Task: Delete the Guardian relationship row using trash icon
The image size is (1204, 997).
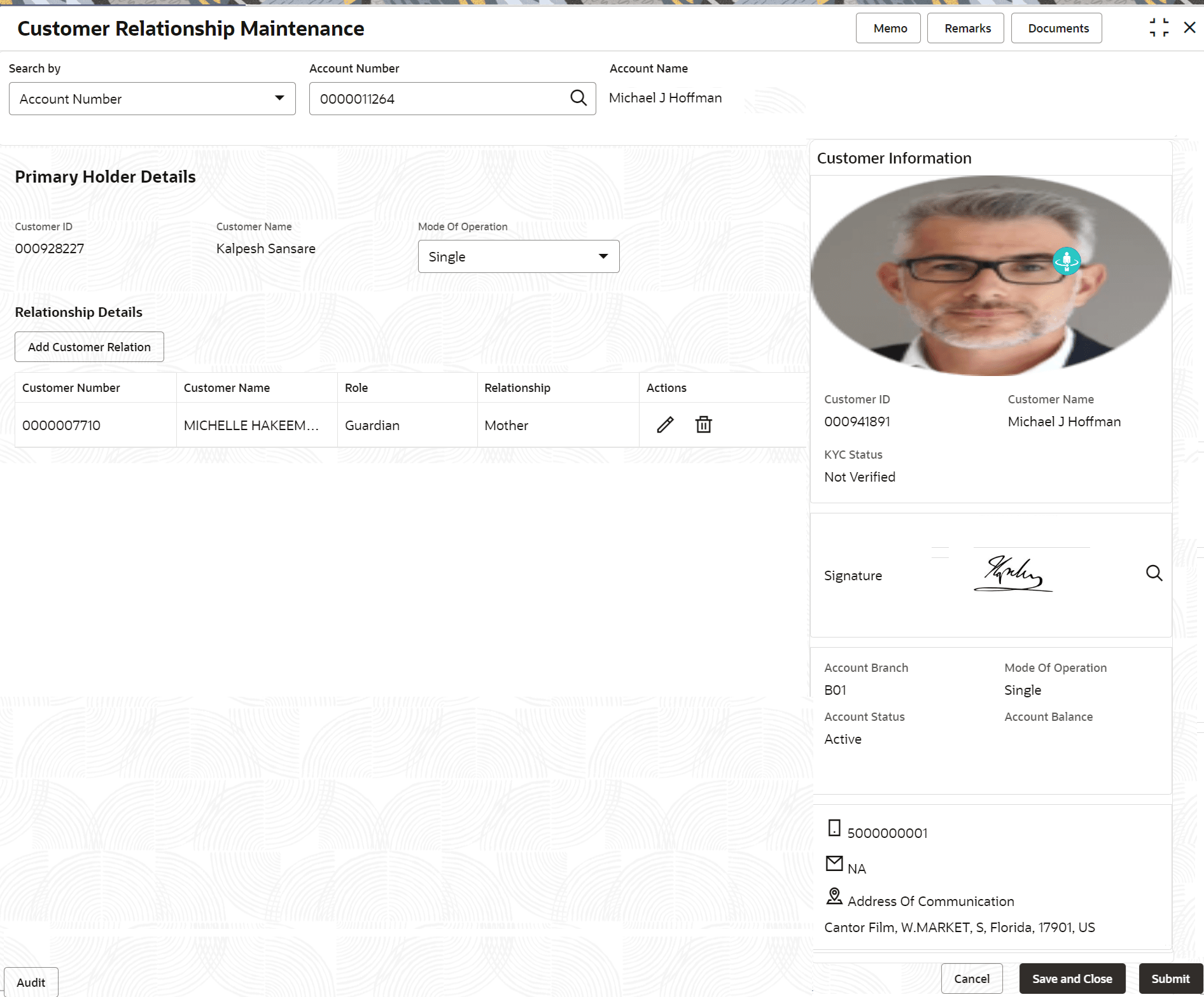Action: pyautogui.click(x=703, y=425)
